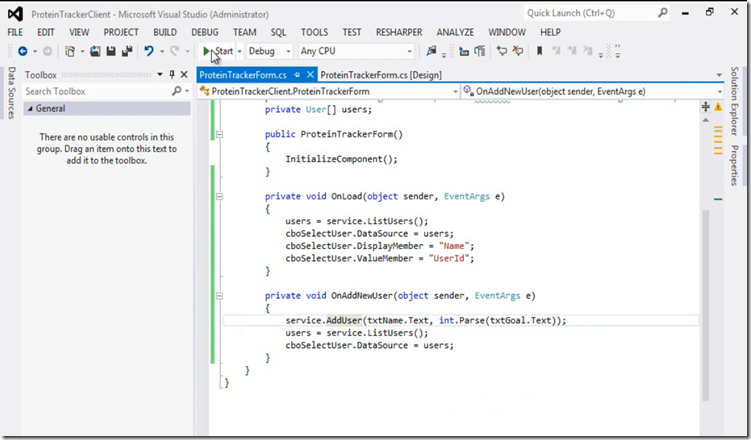Screen dimensions: 751x440
Task: Start debugging with the green Start button
Action: [x=217, y=51]
